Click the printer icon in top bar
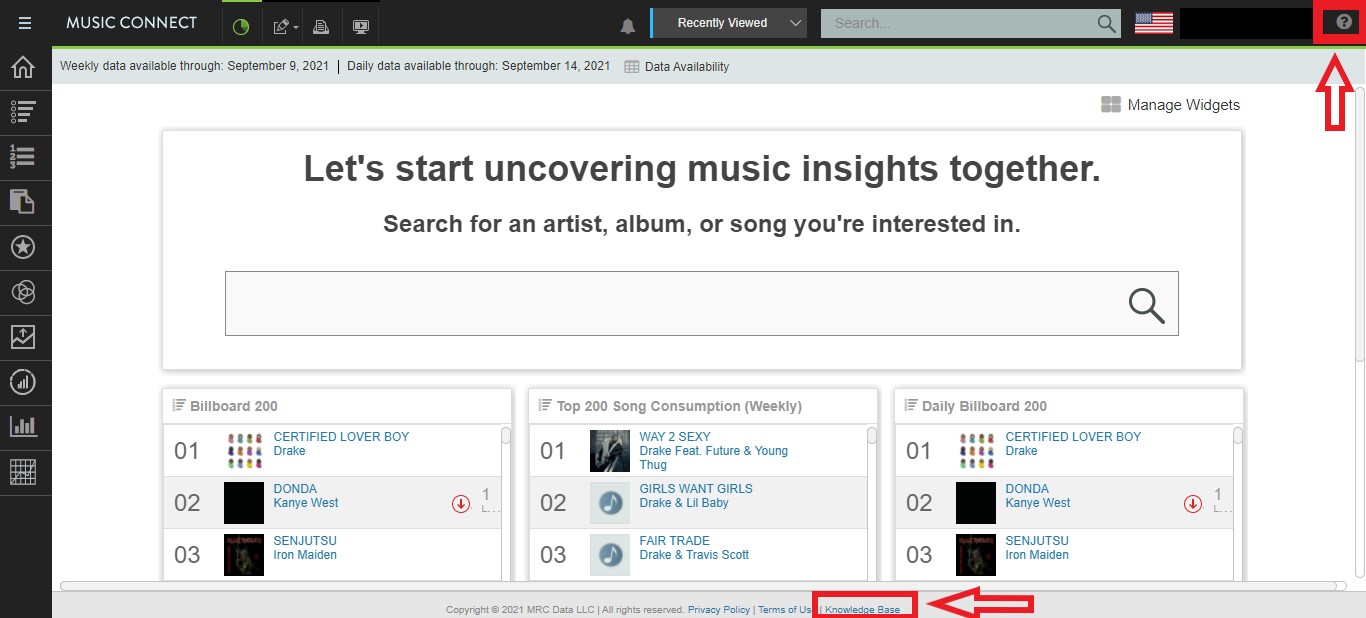The image size is (1366, 618). [x=321, y=27]
